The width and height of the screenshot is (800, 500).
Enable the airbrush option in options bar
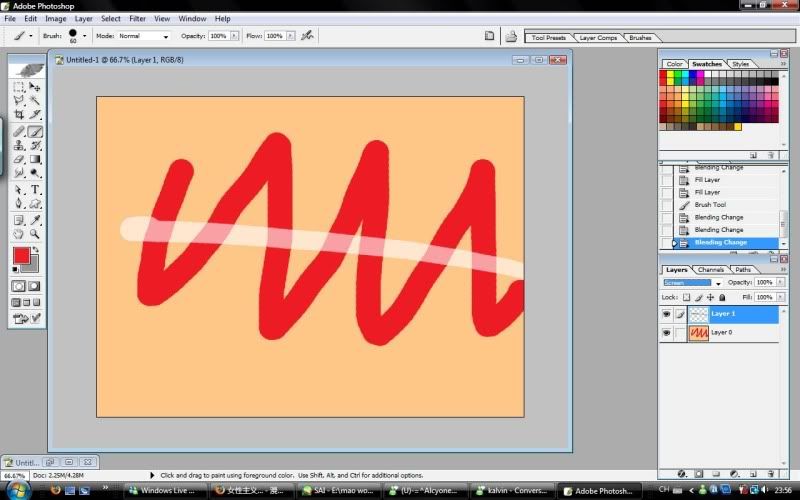click(x=307, y=35)
